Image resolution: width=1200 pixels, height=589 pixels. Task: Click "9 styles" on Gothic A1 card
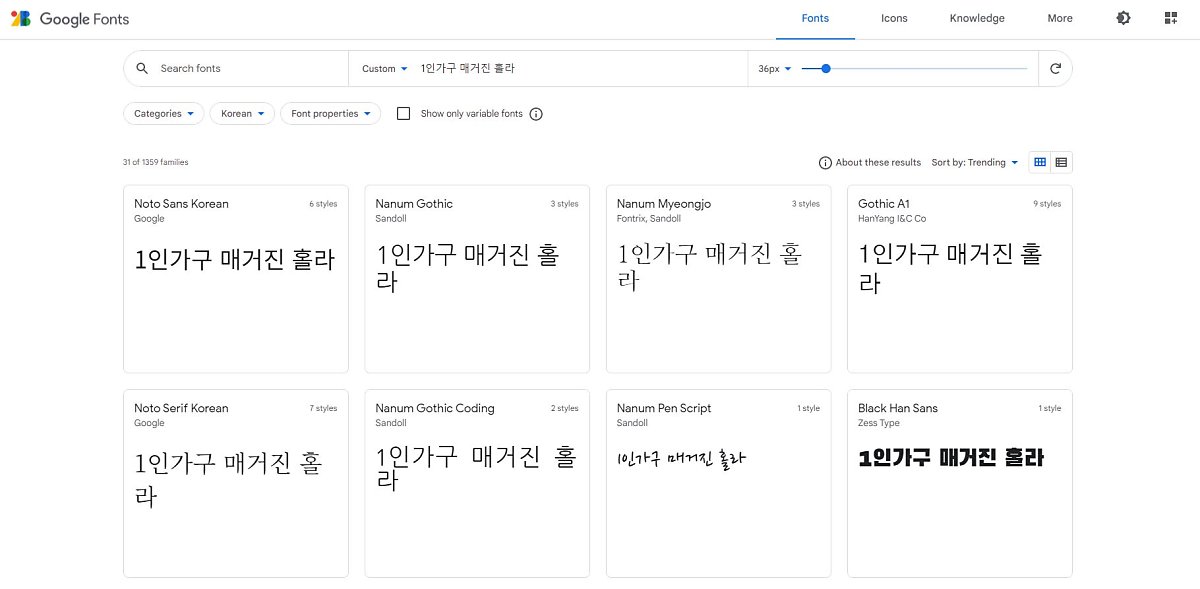point(1047,204)
